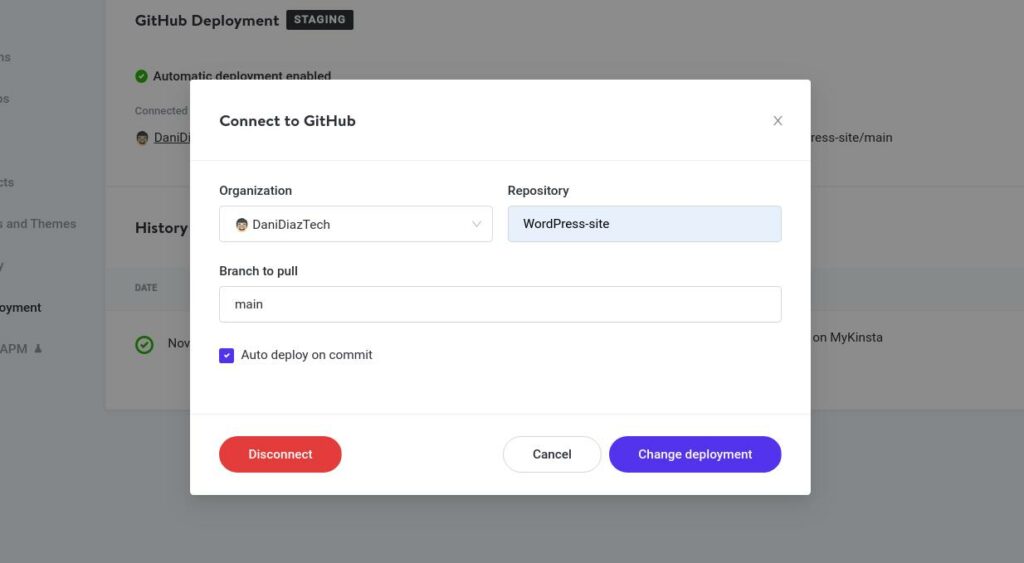
Task: Click the DaniDiazTech avatar in the Organization field
Action: pyautogui.click(x=242, y=225)
